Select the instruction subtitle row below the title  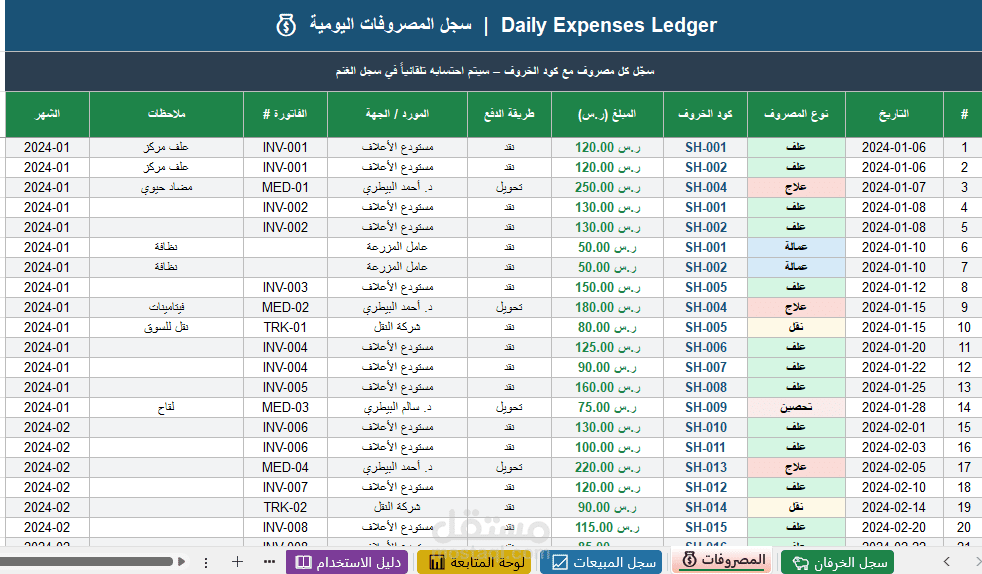pyautogui.click(x=494, y=71)
